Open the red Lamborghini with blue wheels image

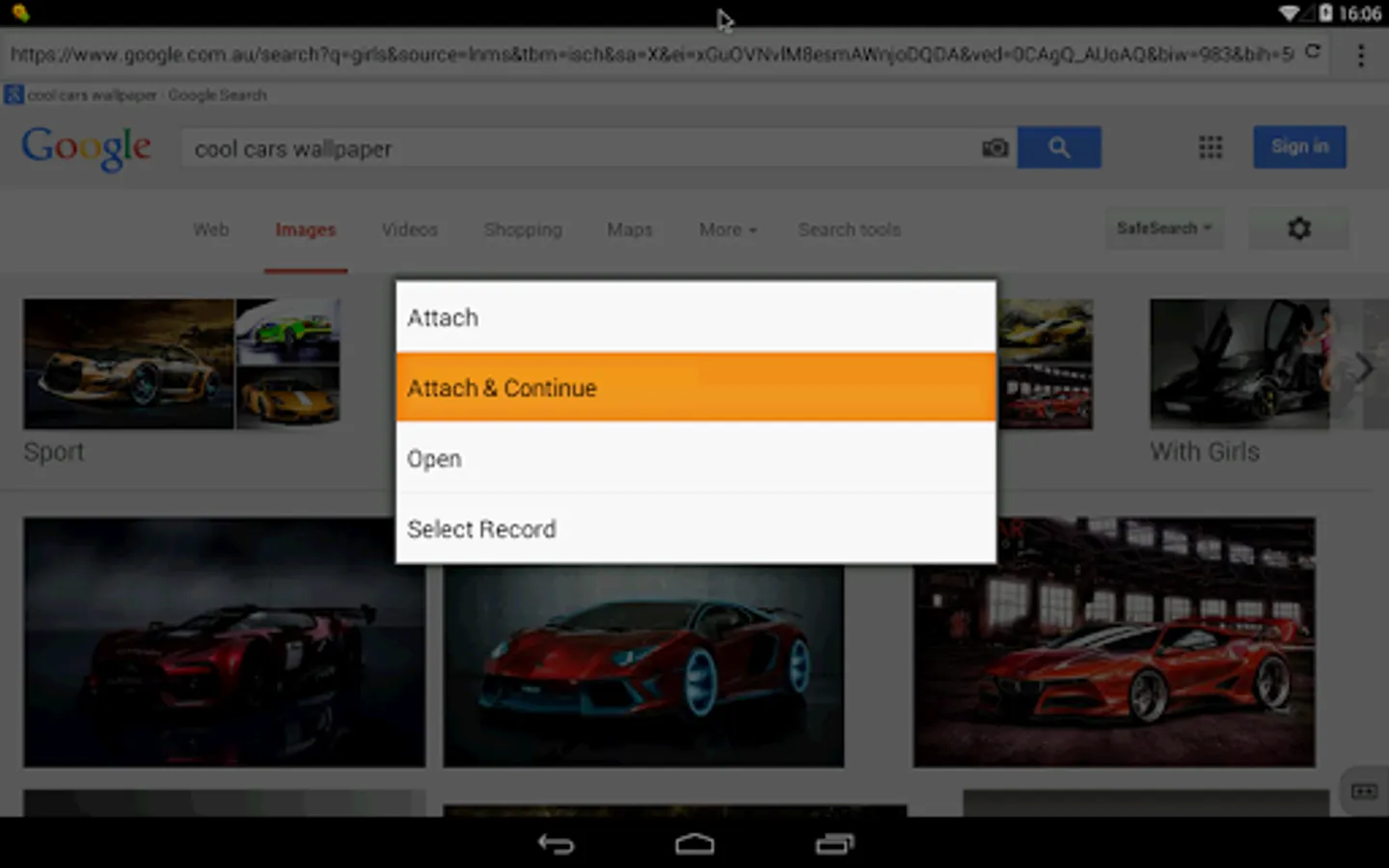tap(643, 665)
